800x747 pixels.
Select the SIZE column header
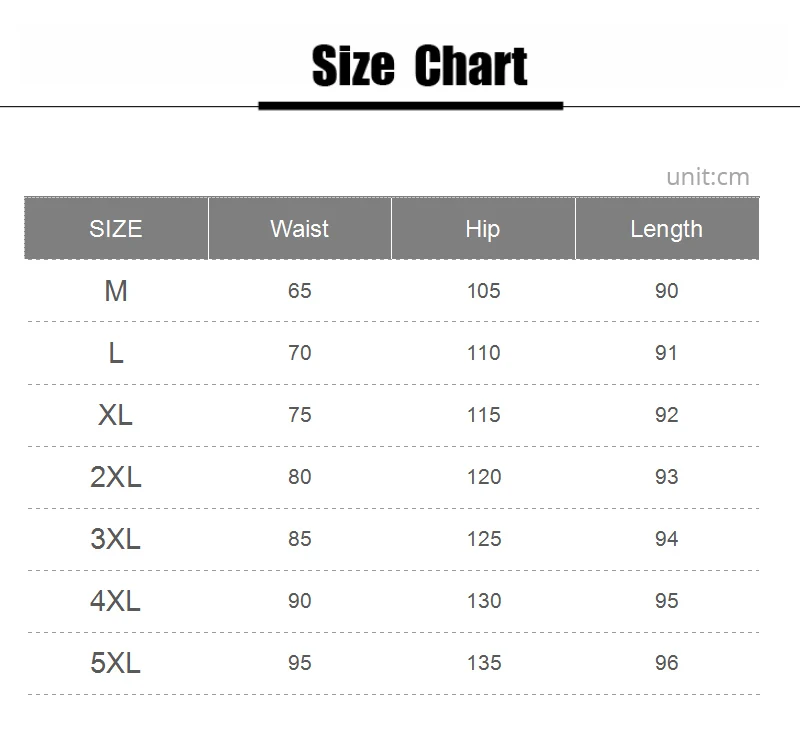pyautogui.click(x=116, y=229)
